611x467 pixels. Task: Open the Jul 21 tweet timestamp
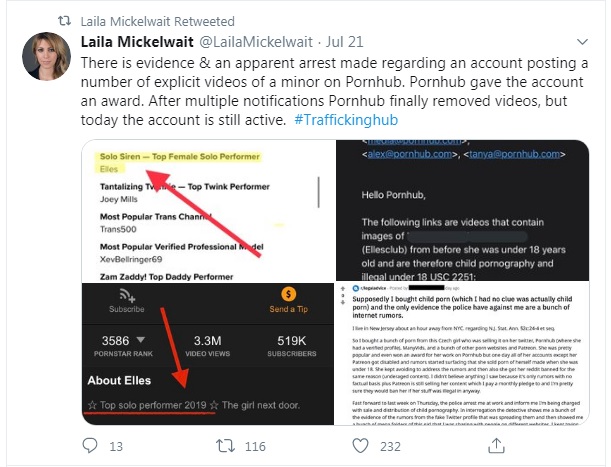coord(344,42)
